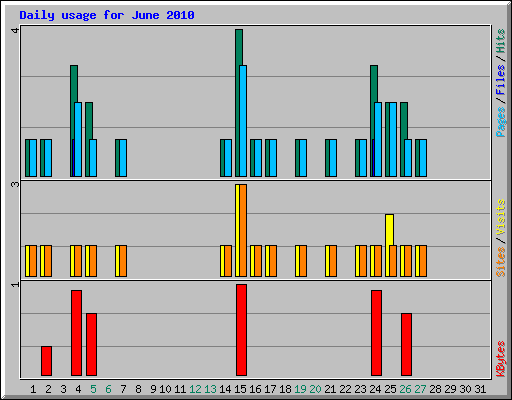Click the green x-axis day label "5"
The width and height of the screenshot is (512, 400).
click(x=93, y=389)
